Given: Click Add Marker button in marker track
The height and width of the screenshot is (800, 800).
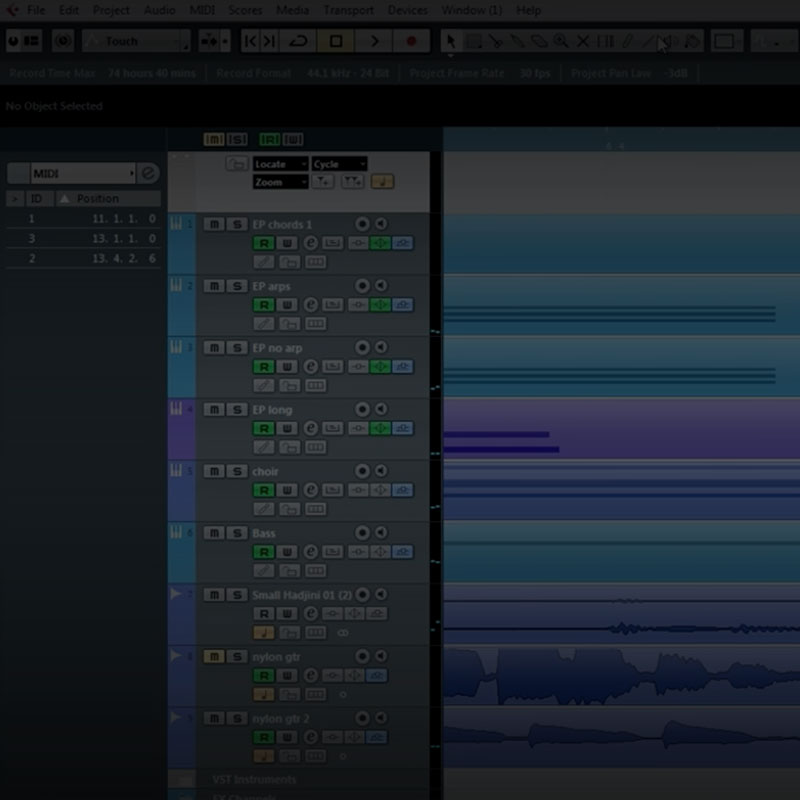Looking at the screenshot, I should 323,182.
